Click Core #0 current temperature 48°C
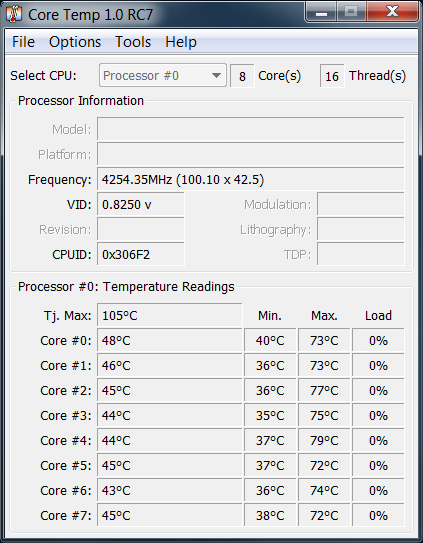Image resolution: width=423 pixels, height=543 pixels. pyautogui.click(x=170, y=340)
